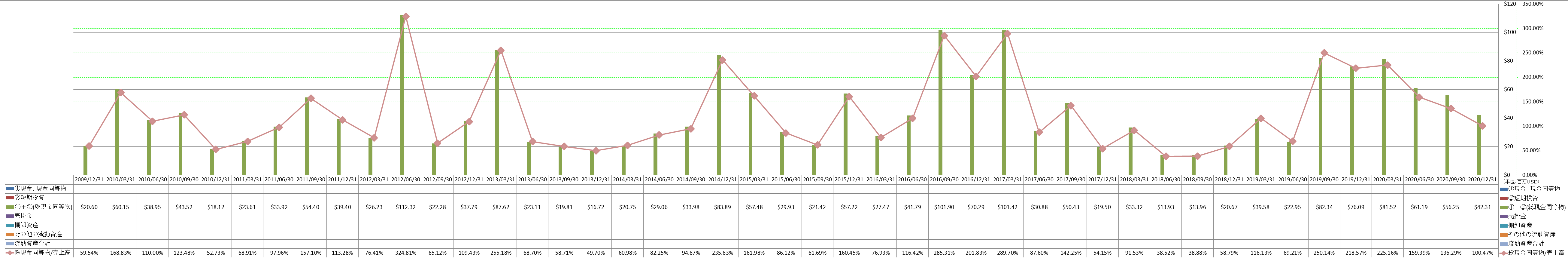Click the 2019/09/30 date label
Screen dimensions: 1568x258
[x=1324, y=180]
